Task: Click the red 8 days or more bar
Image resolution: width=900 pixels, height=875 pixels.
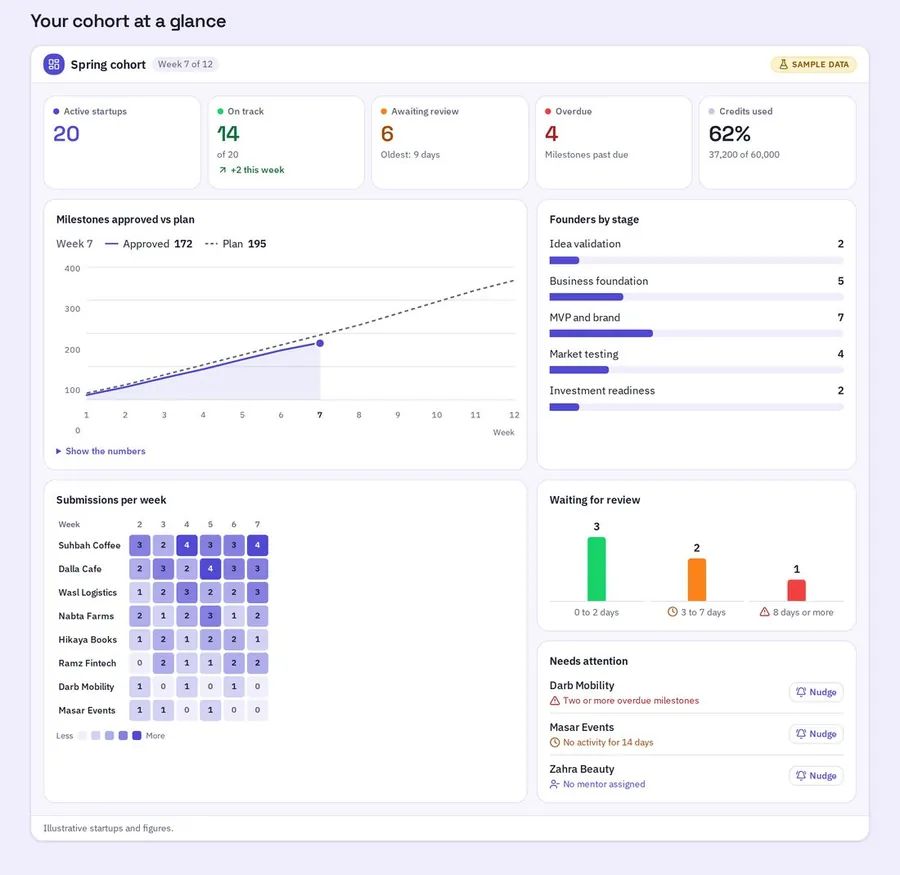Action: pyautogui.click(x=797, y=590)
